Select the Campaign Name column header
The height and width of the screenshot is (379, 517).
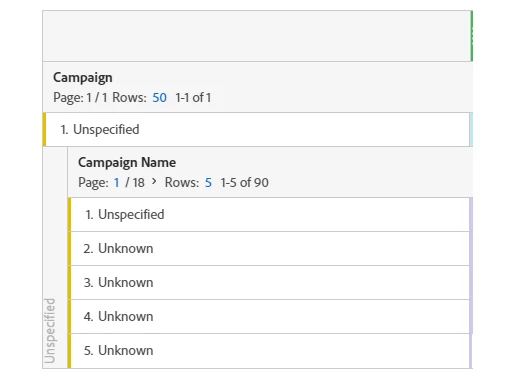pos(127,162)
